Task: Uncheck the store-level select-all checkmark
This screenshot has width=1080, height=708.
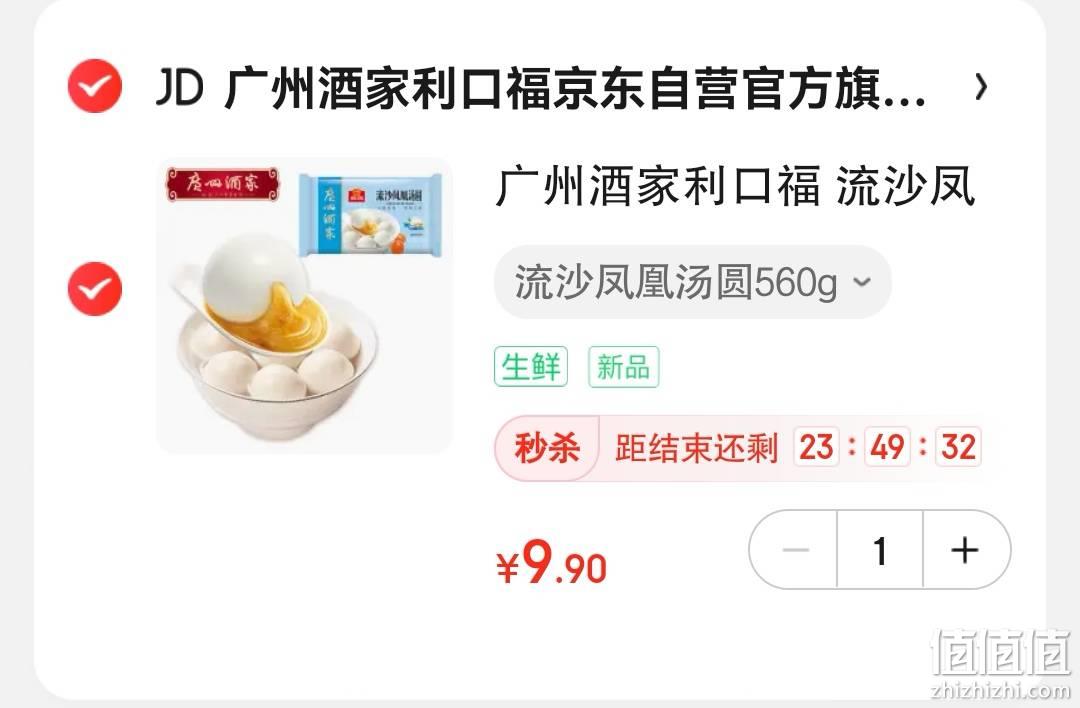Action: (x=95, y=86)
